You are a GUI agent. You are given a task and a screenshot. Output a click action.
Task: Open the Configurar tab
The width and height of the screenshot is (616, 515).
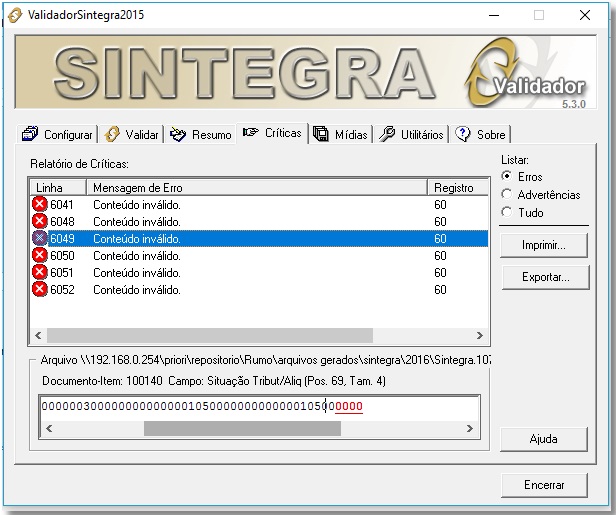58,135
